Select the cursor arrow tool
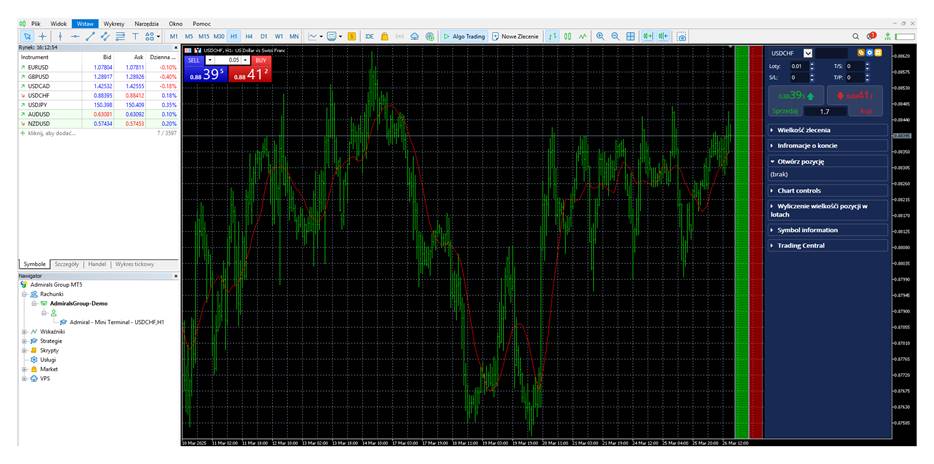The image size is (934, 464). click(x=27, y=36)
